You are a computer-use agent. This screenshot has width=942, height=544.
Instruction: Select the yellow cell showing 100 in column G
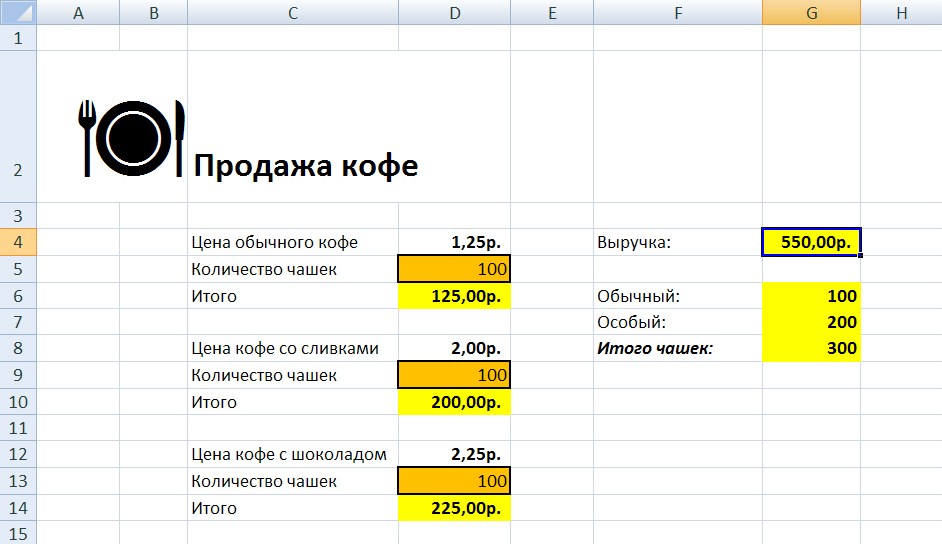(x=812, y=296)
